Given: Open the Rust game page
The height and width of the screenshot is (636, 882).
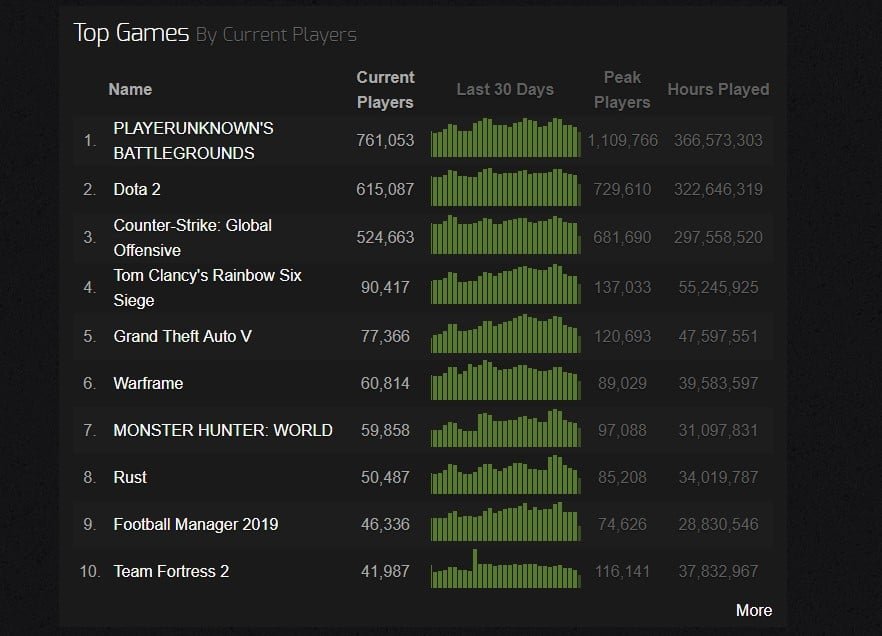Looking at the screenshot, I should [x=130, y=477].
